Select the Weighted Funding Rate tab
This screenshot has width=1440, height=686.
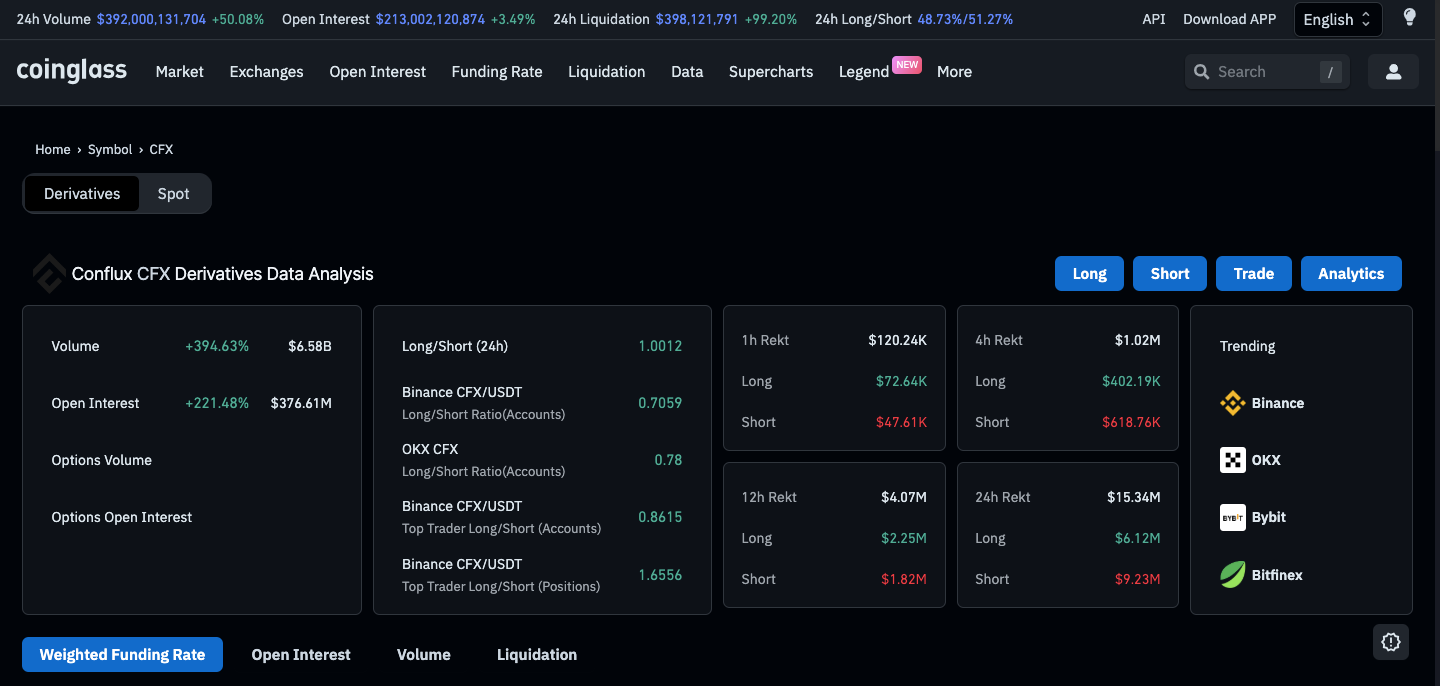(122, 654)
